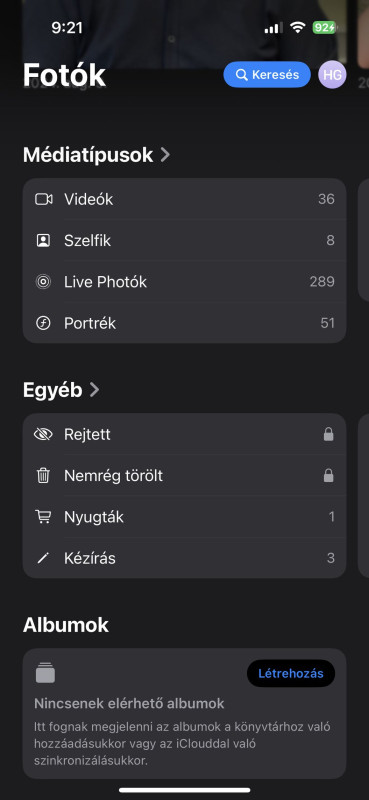Tap the album stack icon under Albumok

pyautogui.click(x=45, y=672)
